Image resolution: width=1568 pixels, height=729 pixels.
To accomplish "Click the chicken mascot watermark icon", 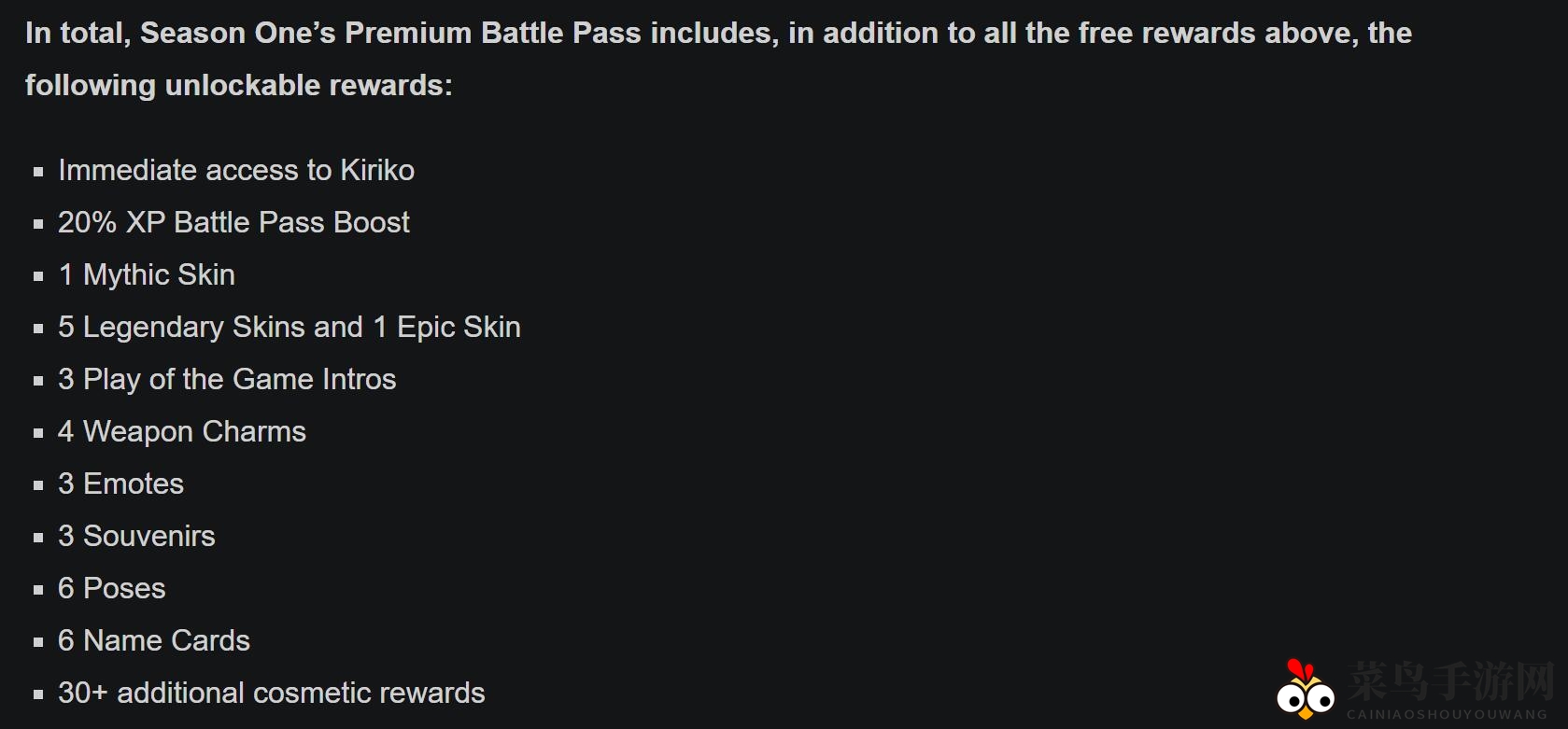I will 1305,691.
